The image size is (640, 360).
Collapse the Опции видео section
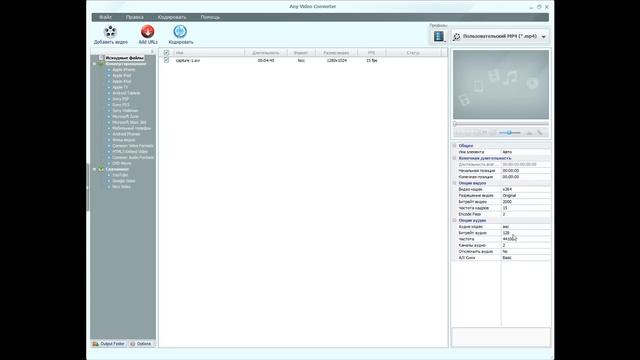click(454, 183)
